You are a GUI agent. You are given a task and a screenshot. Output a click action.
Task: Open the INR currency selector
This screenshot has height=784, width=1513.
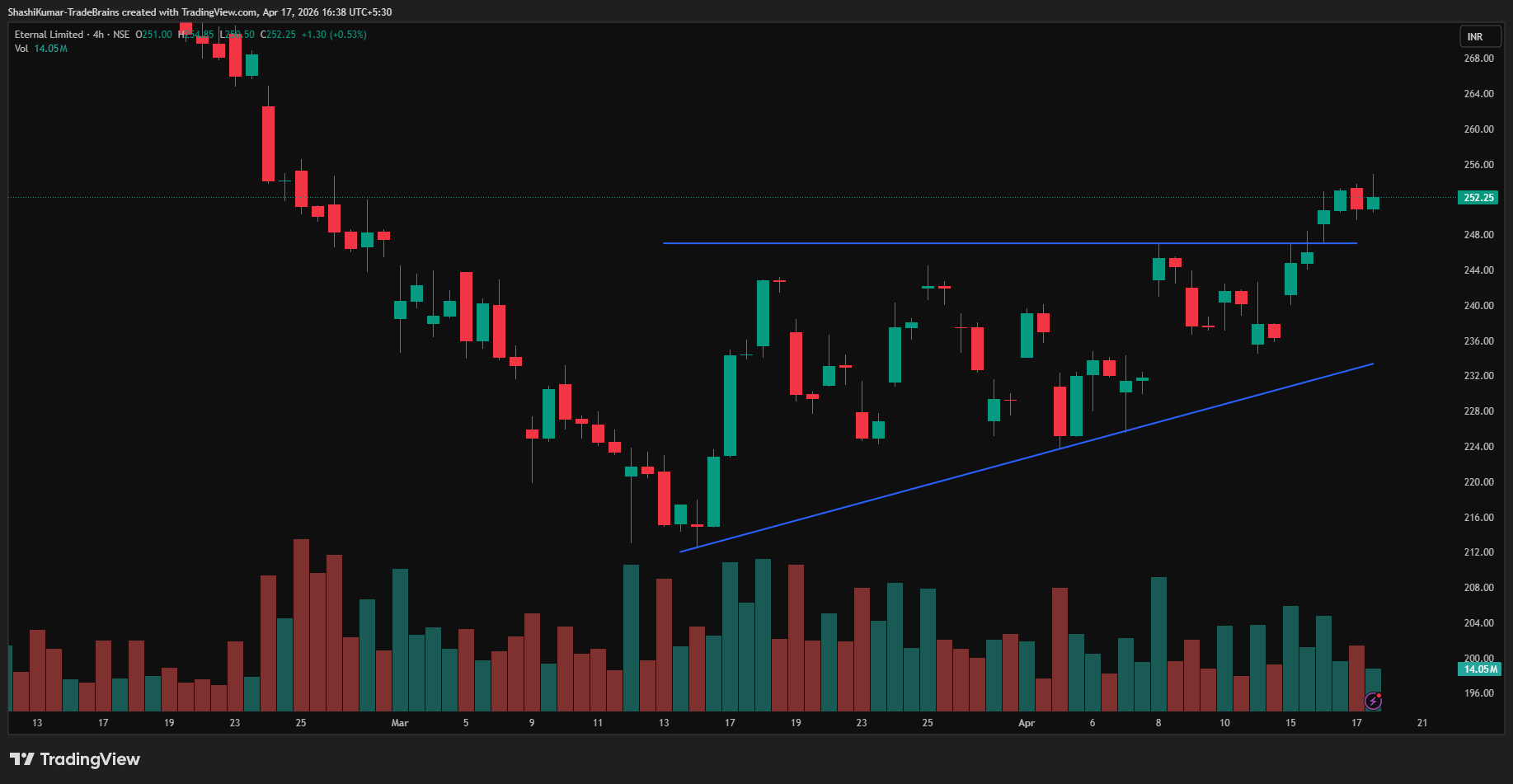point(1475,36)
